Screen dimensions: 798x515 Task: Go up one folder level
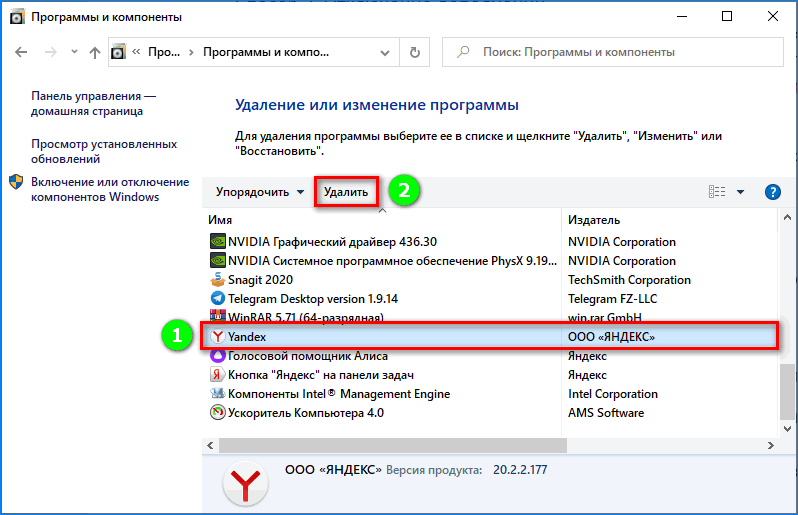(95, 52)
